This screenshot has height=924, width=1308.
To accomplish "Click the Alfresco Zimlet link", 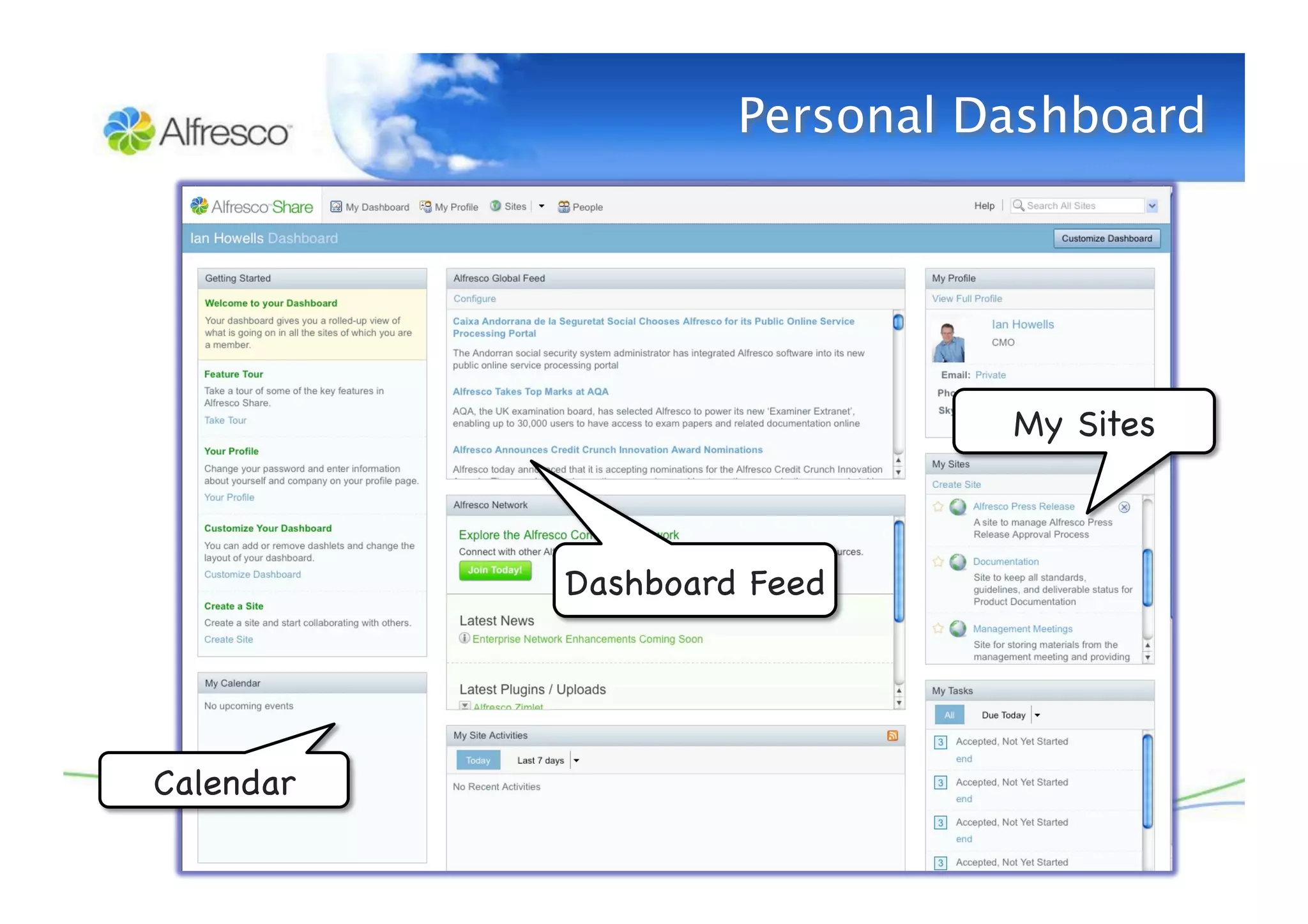I will [508, 706].
